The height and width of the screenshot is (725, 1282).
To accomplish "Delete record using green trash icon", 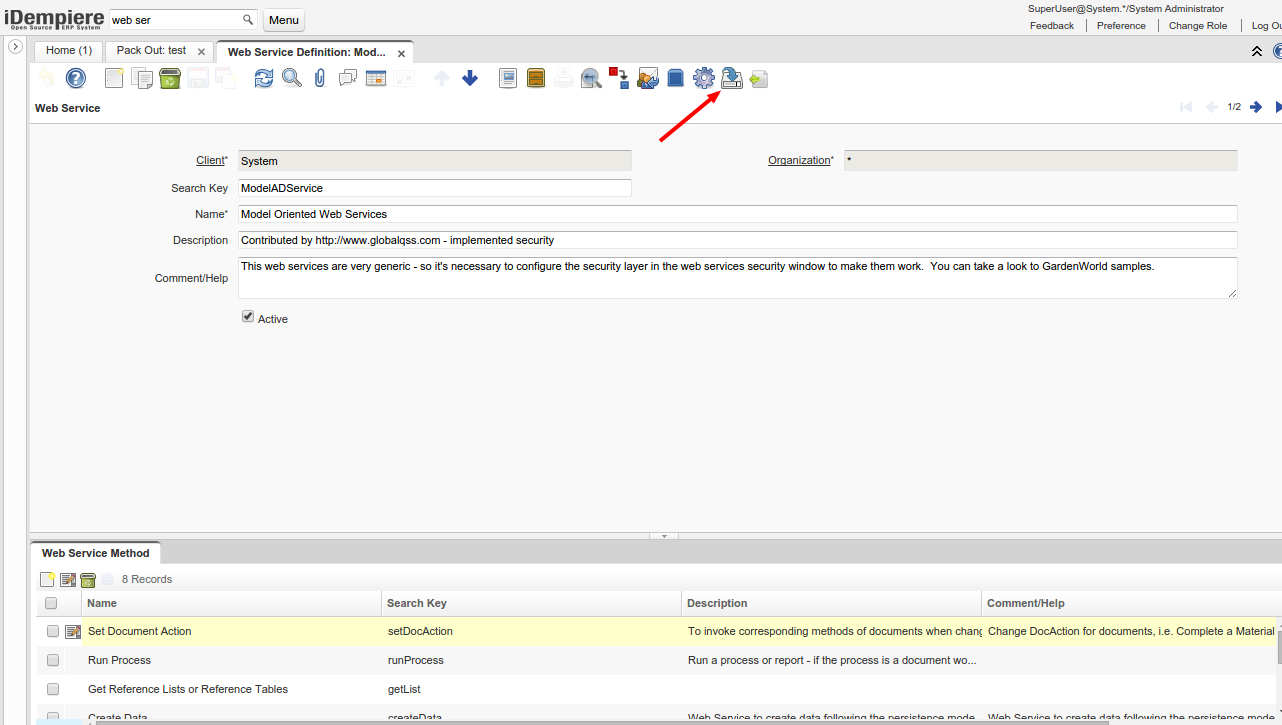I will coord(170,78).
